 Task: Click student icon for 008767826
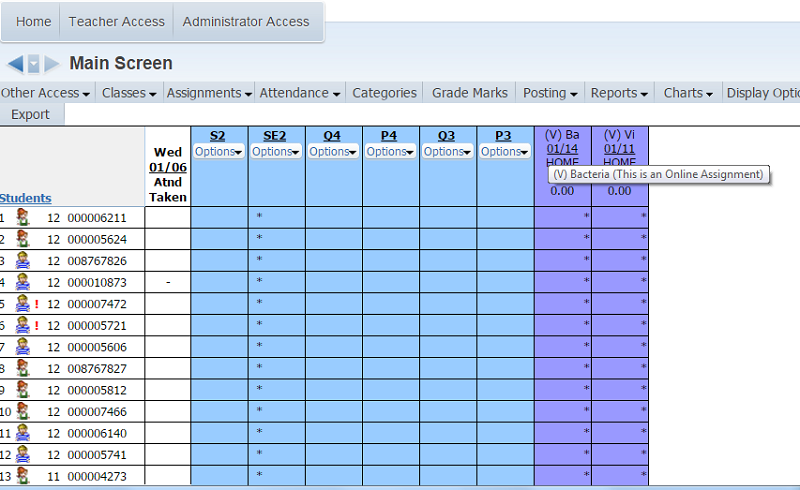[23, 260]
